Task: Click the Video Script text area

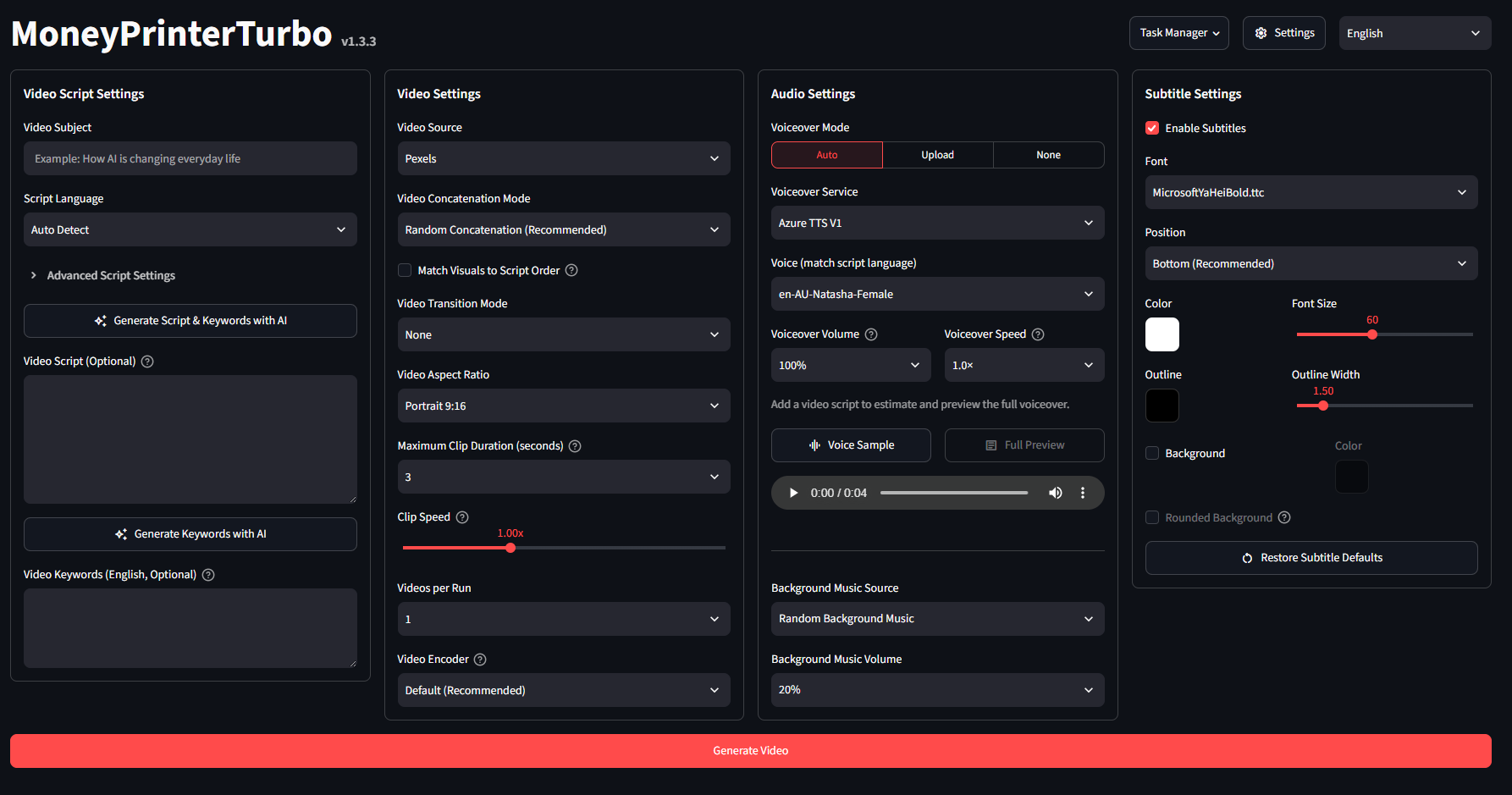Action: click(190, 439)
